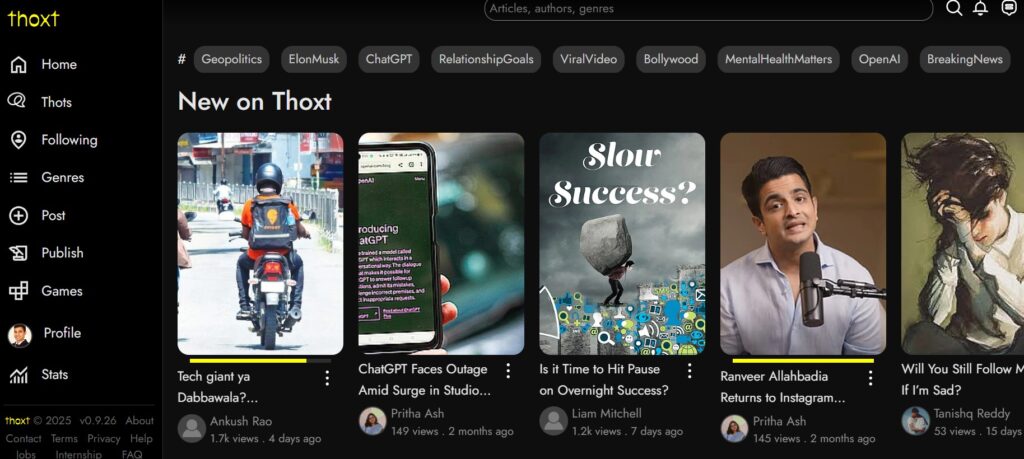The height and width of the screenshot is (459, 1024).
Task: Open title Is it Time to Hit Pause
Action: click(604, 380)
